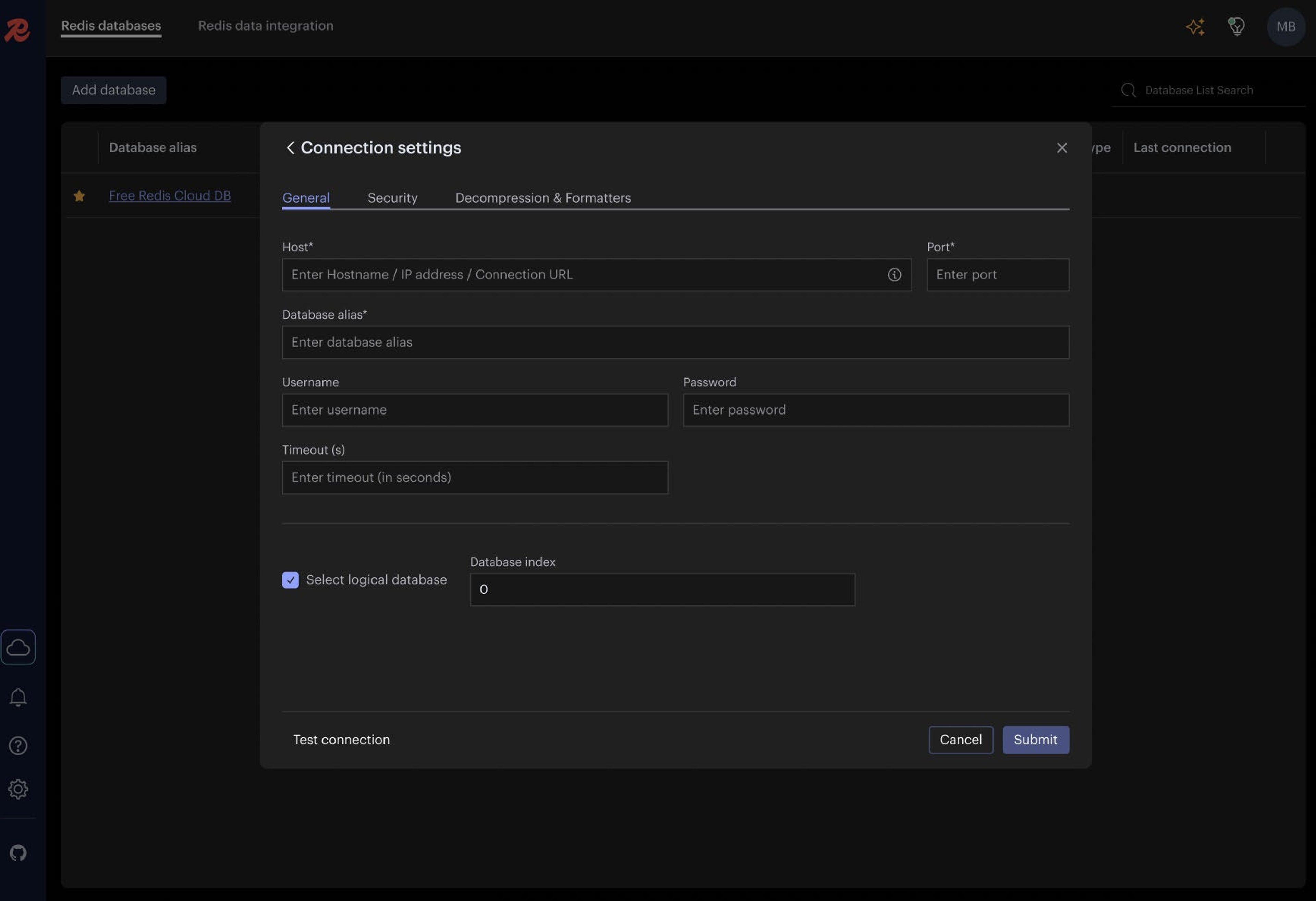Image resolution: width=1316 pixels, height=901 pixels.
Task: Open the Free Redis Cloud DB link
Action: point(170,195)
